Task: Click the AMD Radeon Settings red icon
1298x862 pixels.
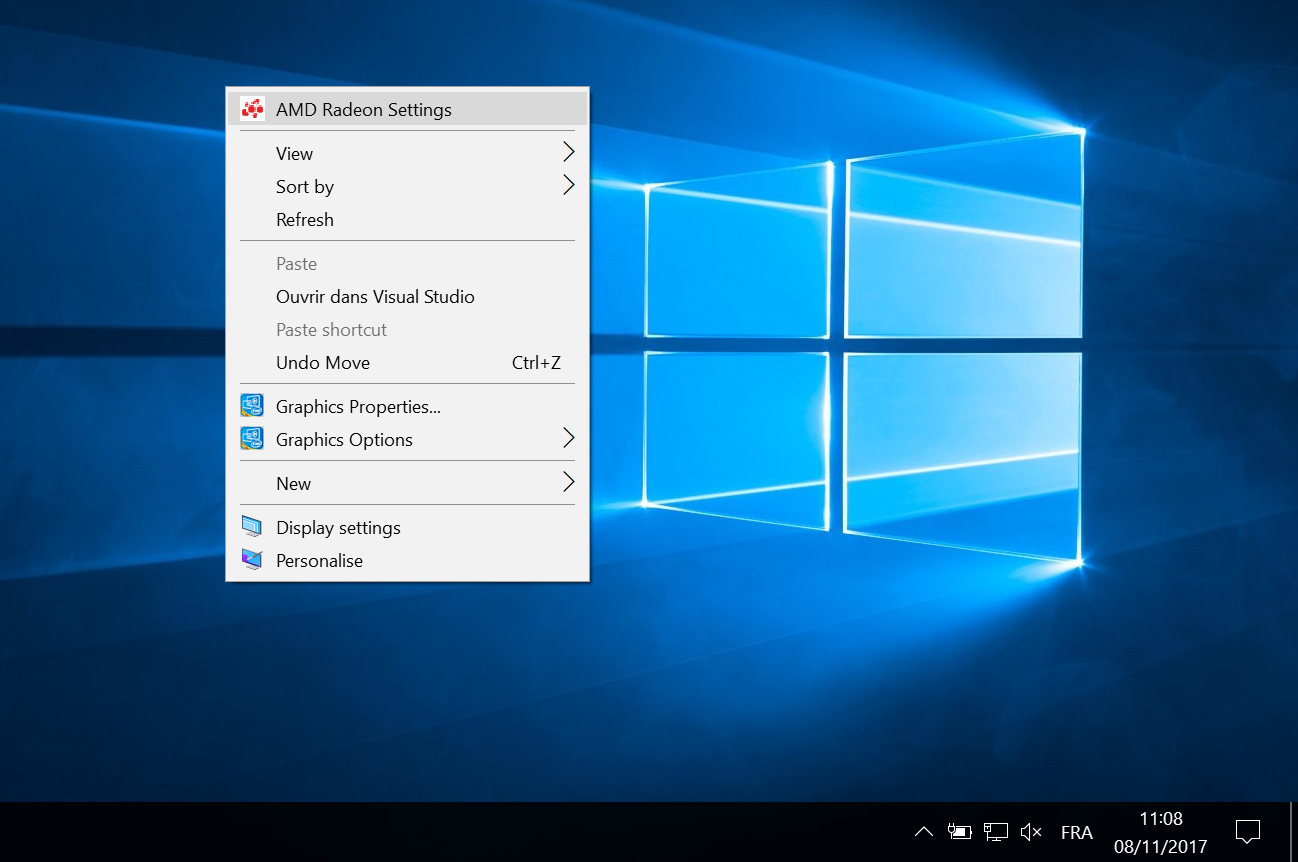Action: coord(253,109)
